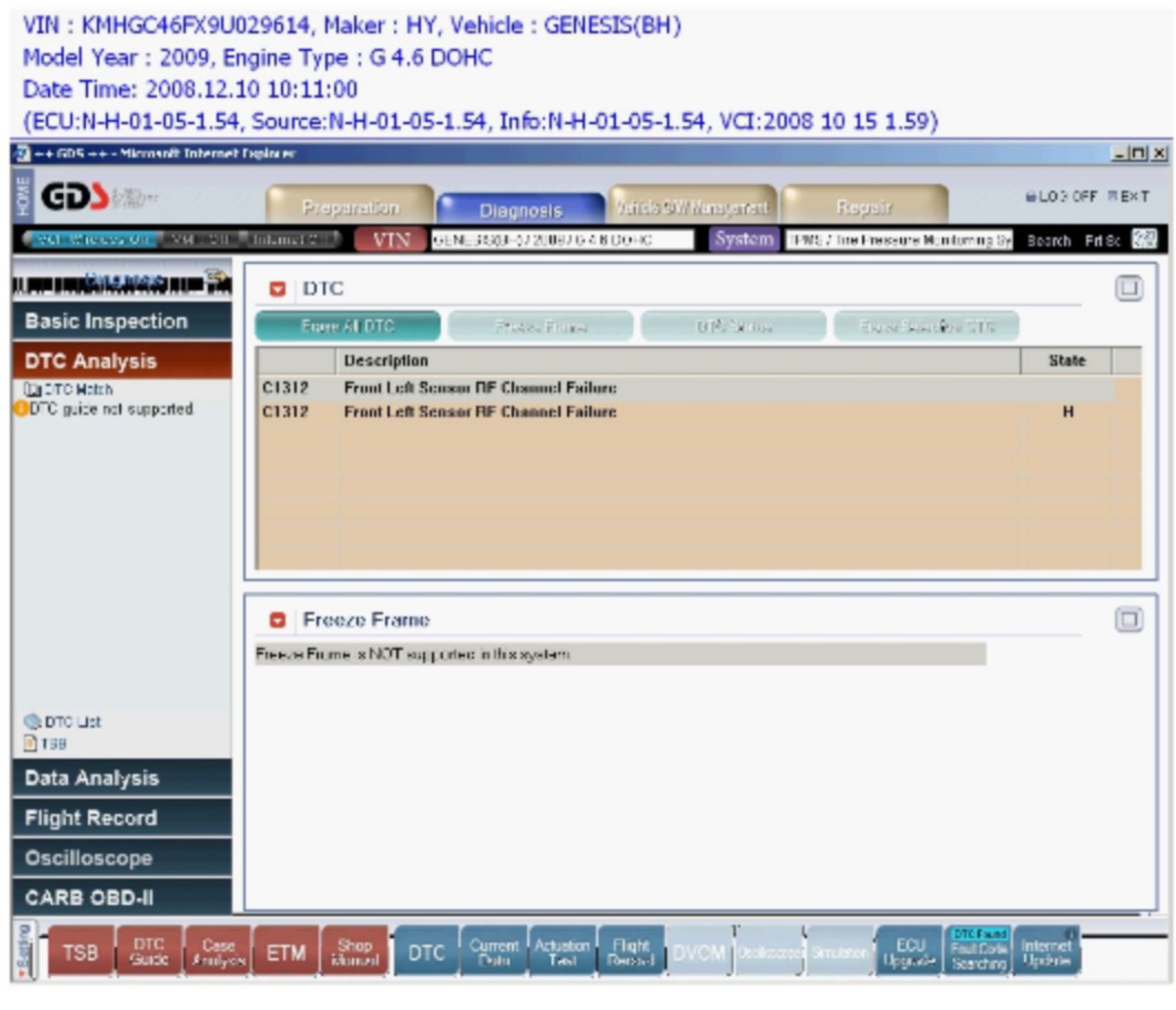This screenshot has width=1176, height=1010.
Task: Click Internet Update button
Action: pos(1046,952)
